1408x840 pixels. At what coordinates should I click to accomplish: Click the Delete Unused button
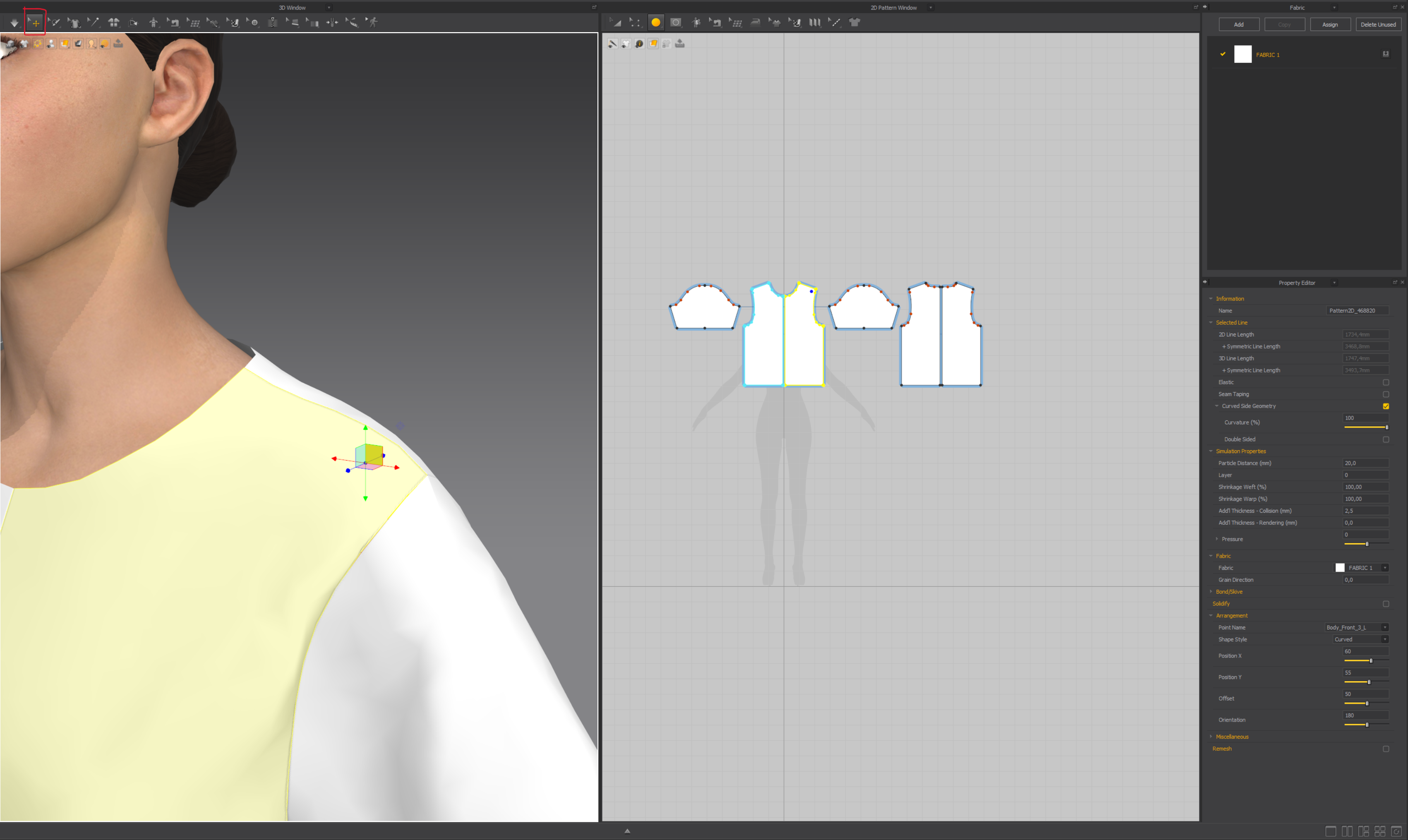pyautogui.click(x=1379, y=24)
